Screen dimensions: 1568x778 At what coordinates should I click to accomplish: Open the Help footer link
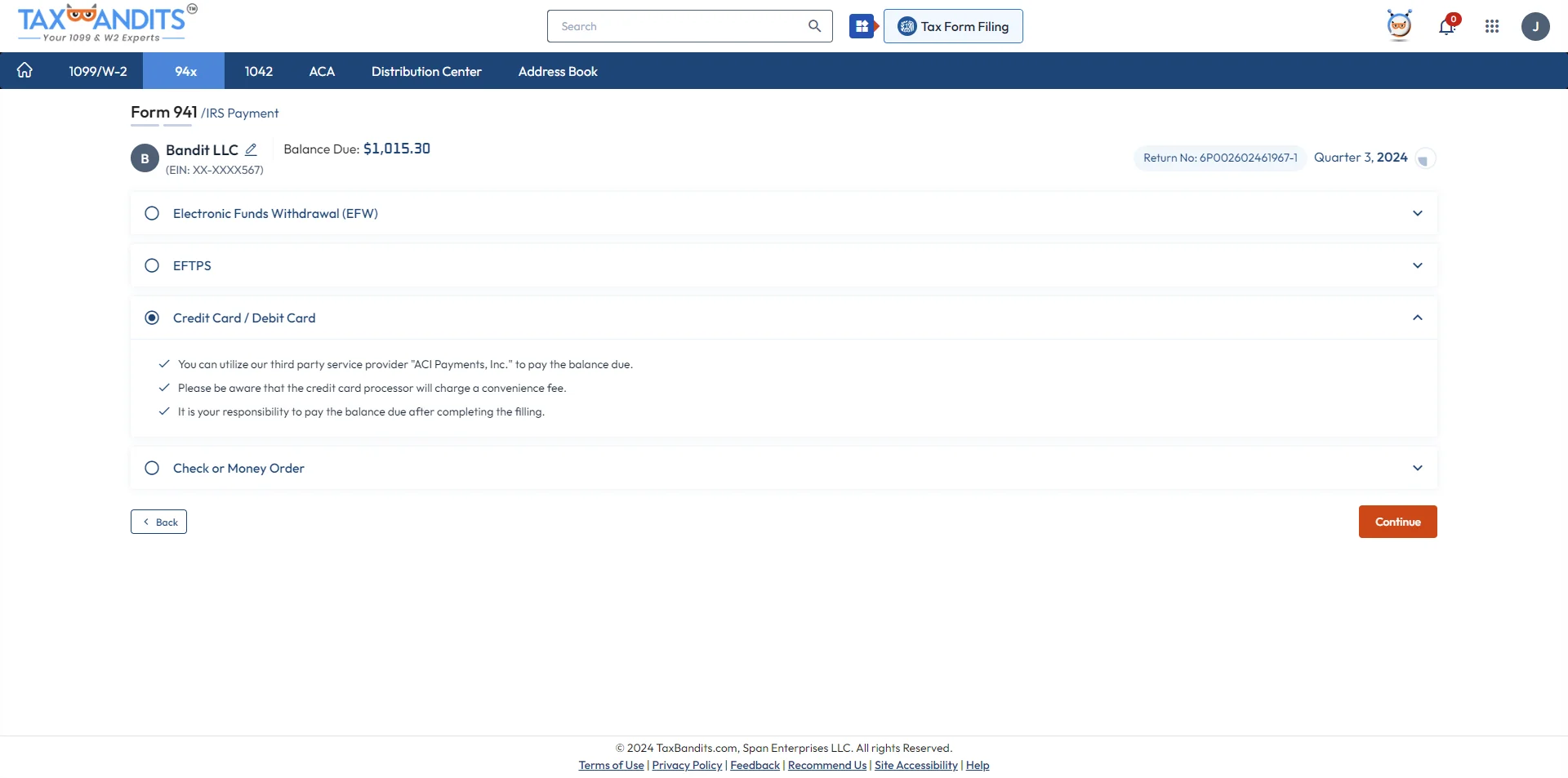click(x=978, y=765)
